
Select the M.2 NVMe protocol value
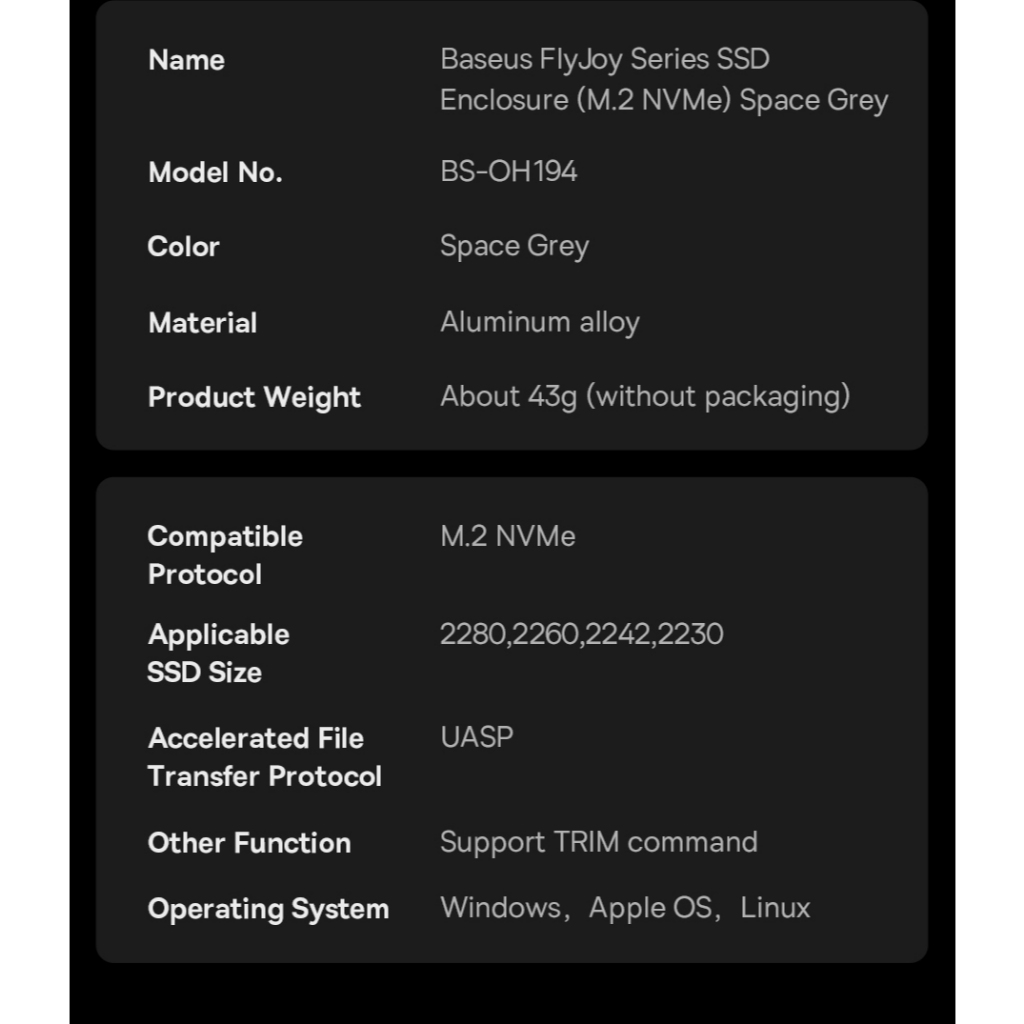coord(508,536)
